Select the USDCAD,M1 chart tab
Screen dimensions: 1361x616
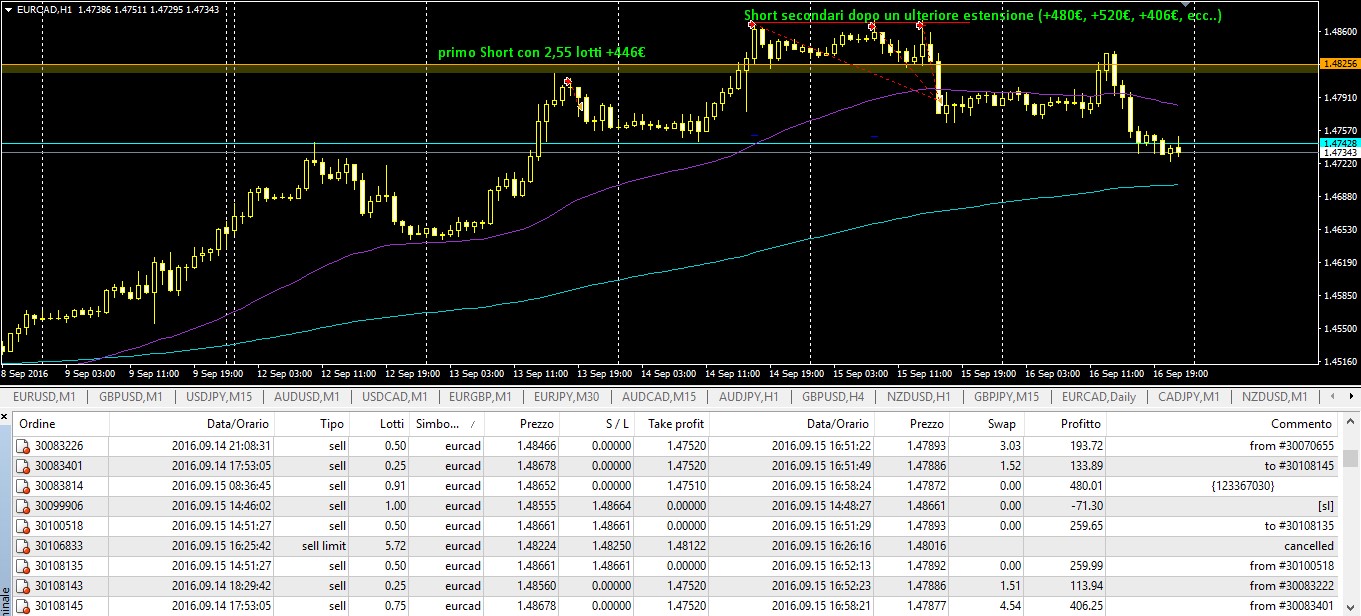pos(395,397)
